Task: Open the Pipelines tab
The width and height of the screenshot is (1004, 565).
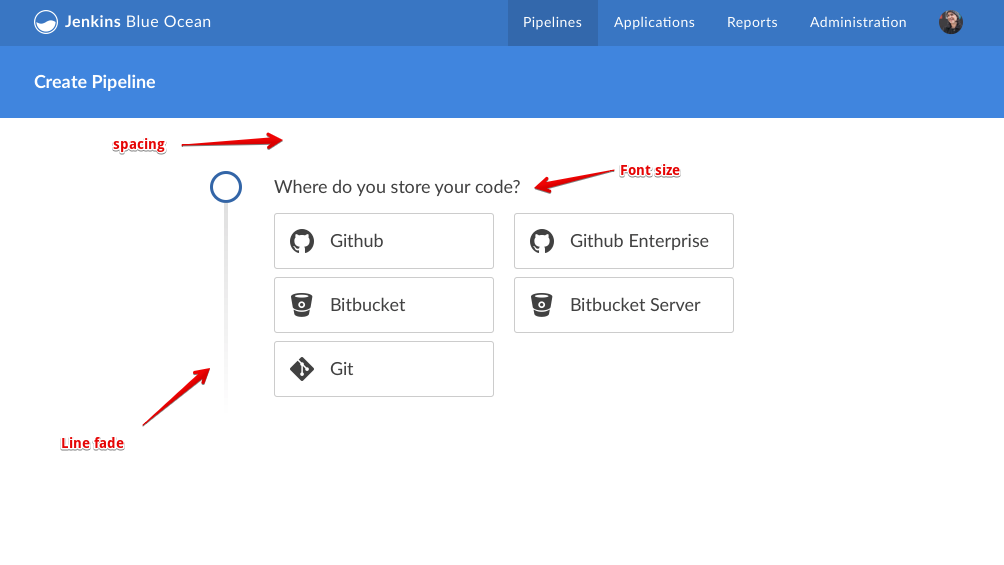Action: [x=552, y=22]
